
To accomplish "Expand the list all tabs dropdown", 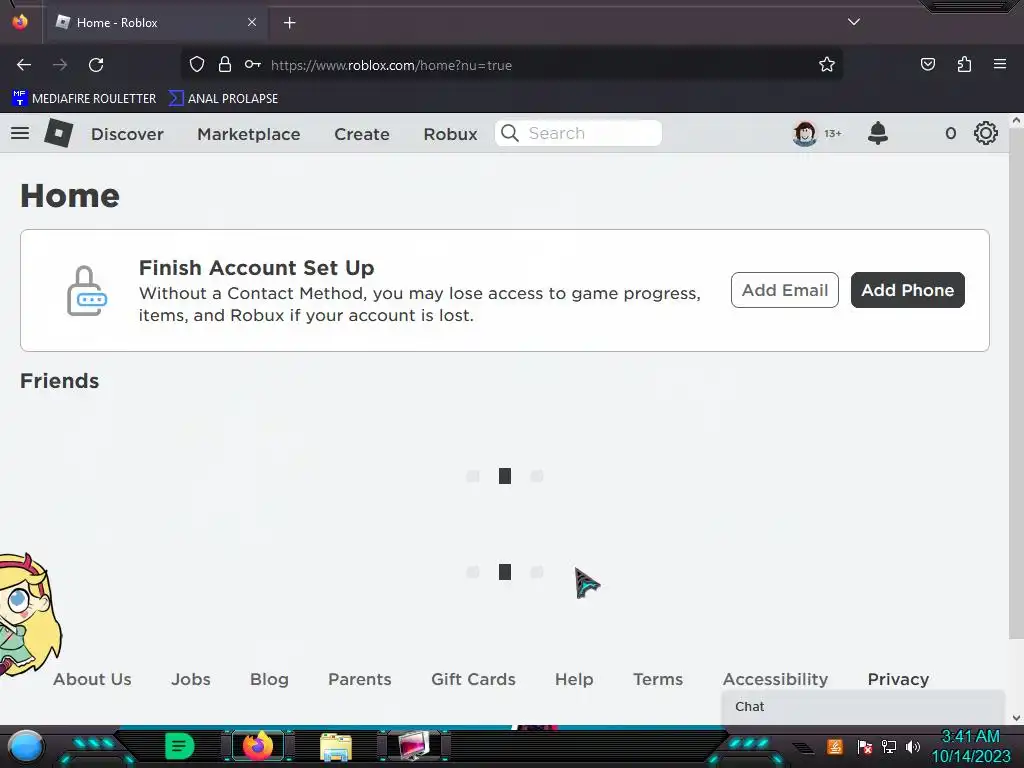I will click(x=854, y=22).
